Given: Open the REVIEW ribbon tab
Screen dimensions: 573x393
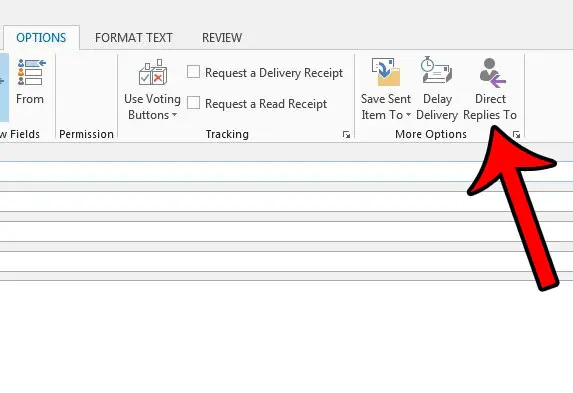Looking at the screenshot, I should [x=222, y=38].
